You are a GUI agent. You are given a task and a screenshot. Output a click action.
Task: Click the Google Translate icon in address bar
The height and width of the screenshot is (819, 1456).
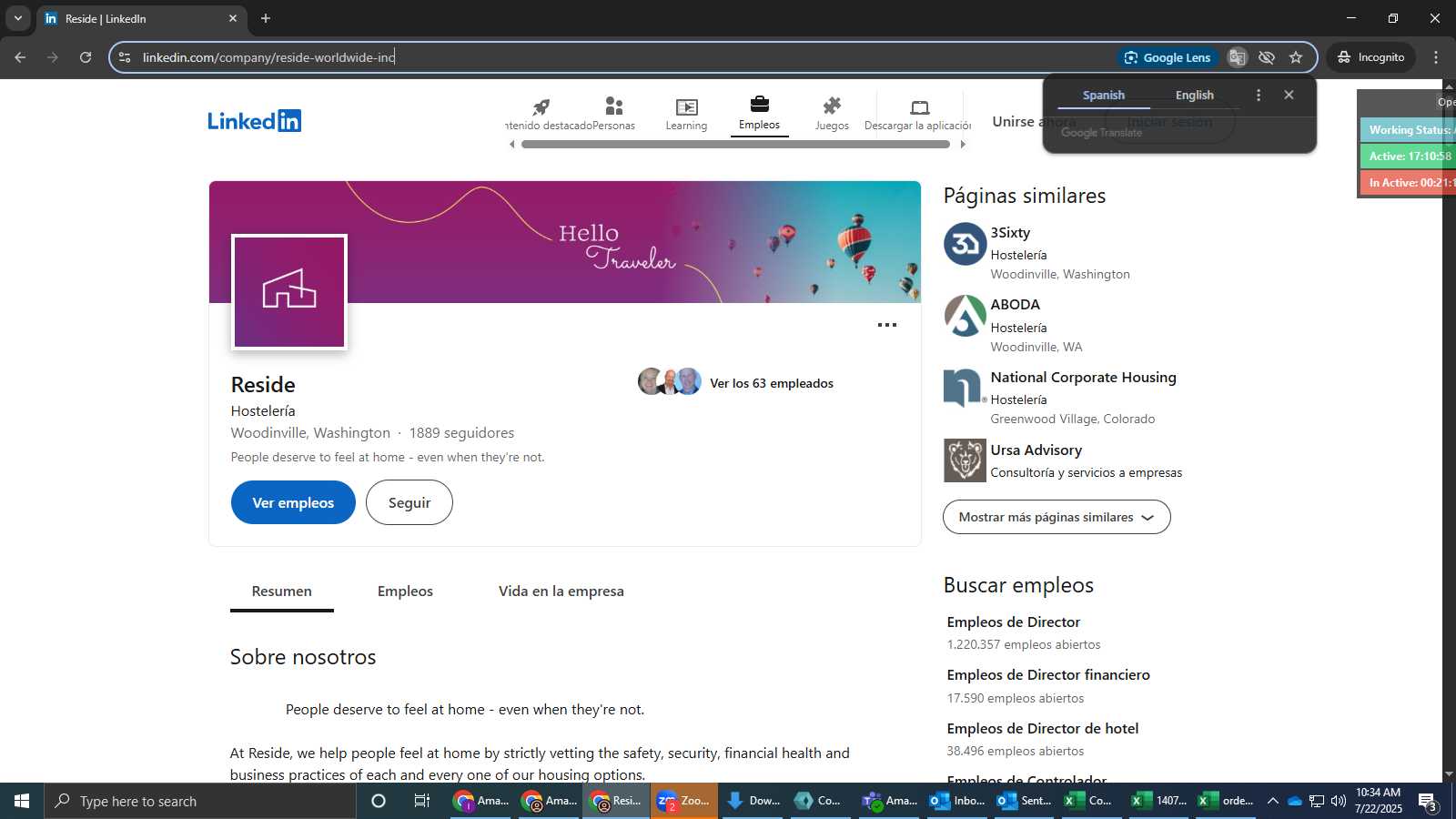coord(1237,57)
